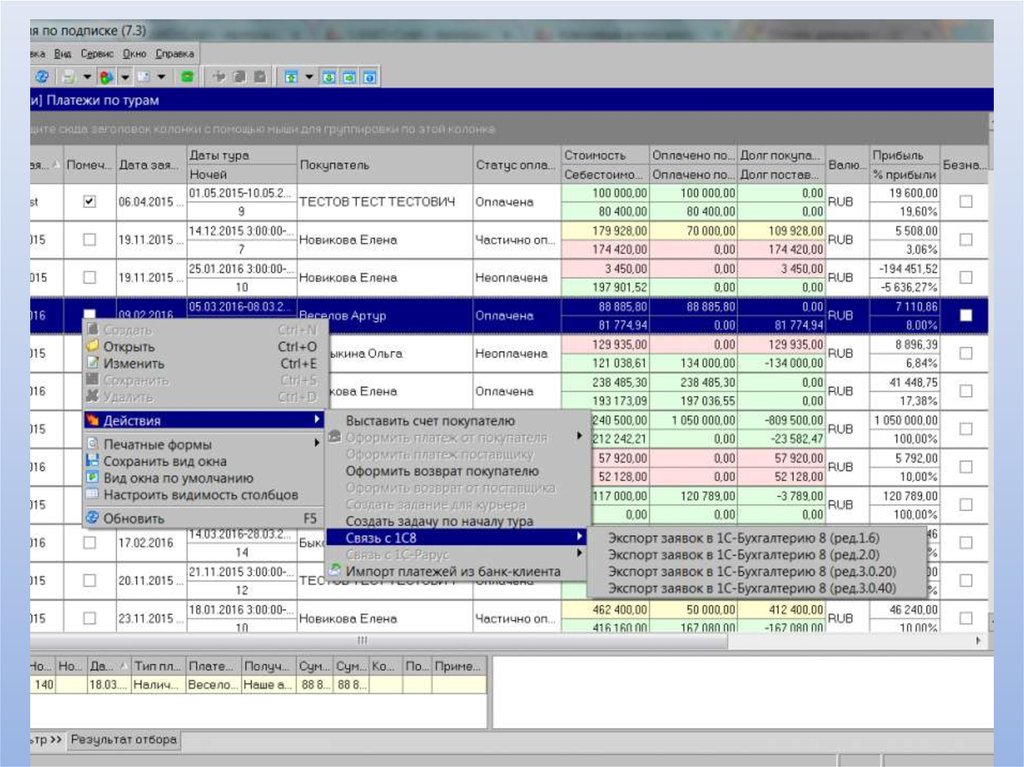Choose Изменить in the context menu
Viewport: 1024px width, 767px height.
pyautogui.click(x=204, y=363)
